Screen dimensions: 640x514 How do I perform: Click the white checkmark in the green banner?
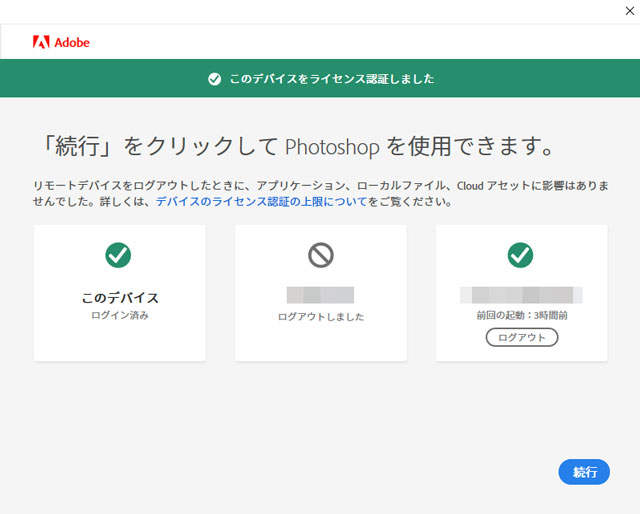pyautogui.click(x=214, y=79)
